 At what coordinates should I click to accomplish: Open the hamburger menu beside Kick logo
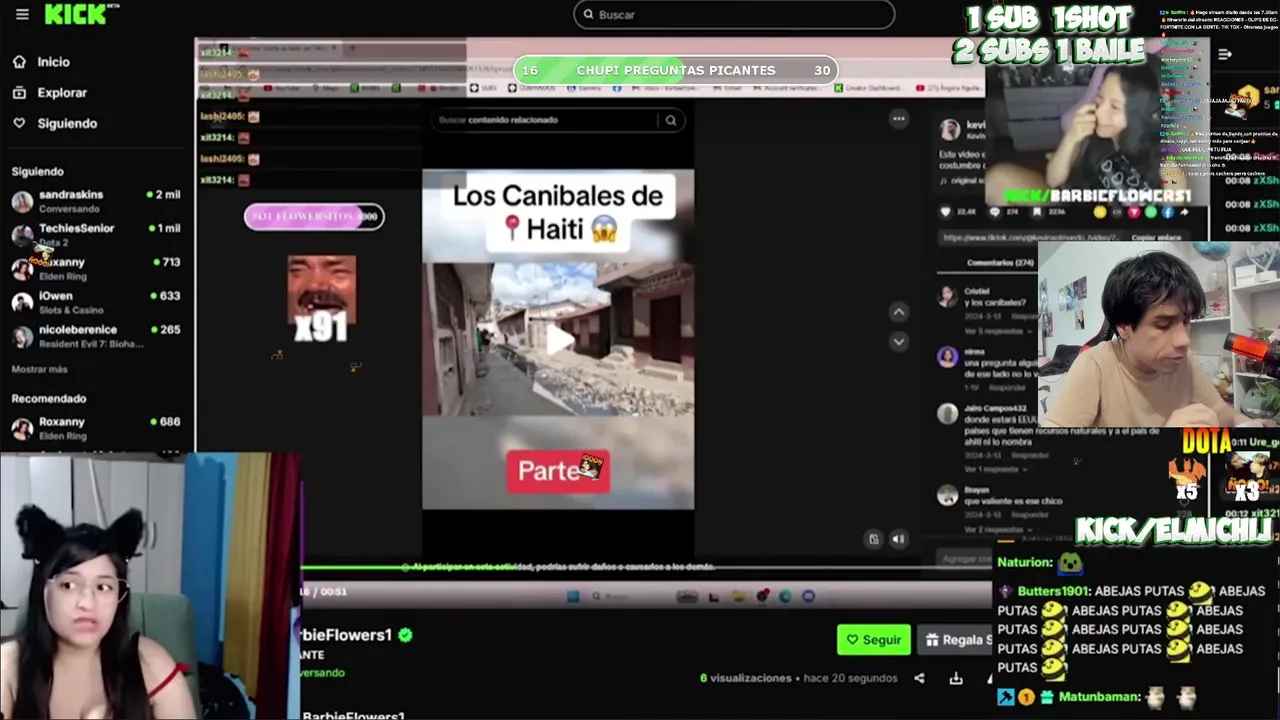click(22, 14)
